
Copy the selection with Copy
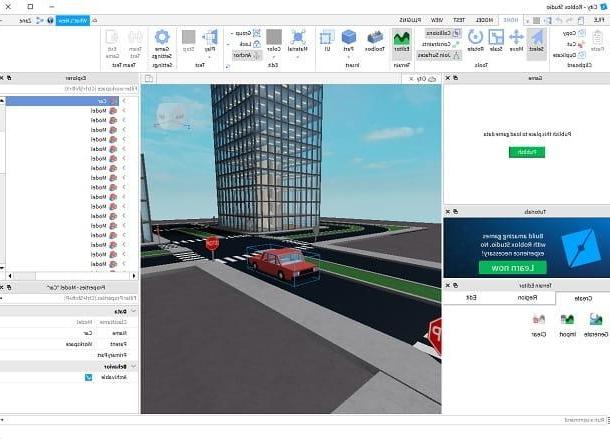574,33
